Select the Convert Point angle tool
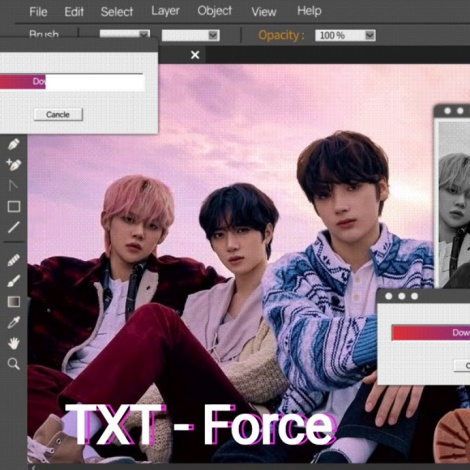Viewport: 470px width, 470px height. (x=13, y=185)
